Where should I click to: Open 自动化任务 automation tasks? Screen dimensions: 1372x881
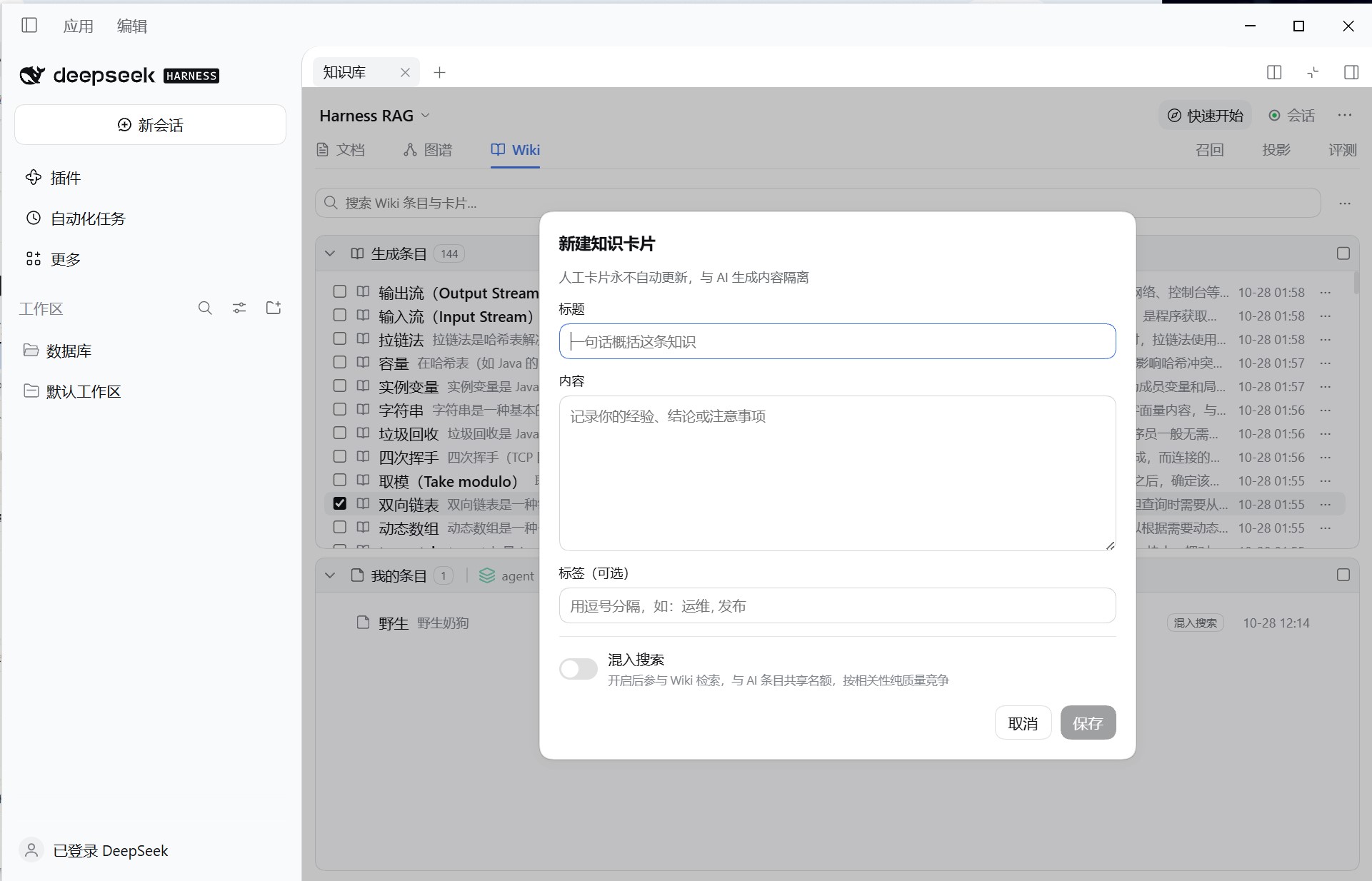(76, 218)
